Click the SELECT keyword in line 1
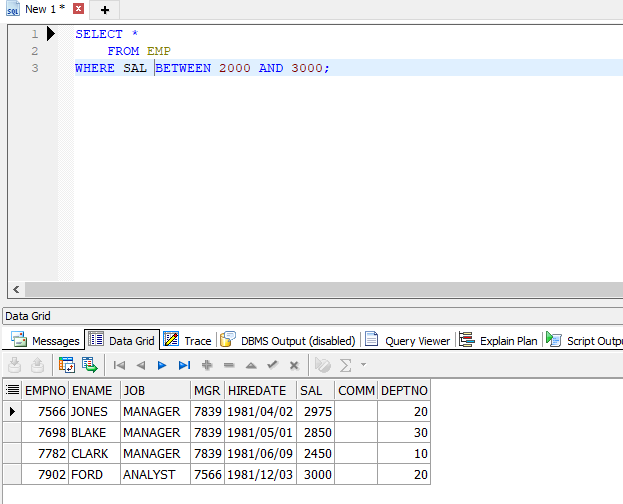Image resolution: width=623 pixels, height=504 pixels. click(99, 34)
